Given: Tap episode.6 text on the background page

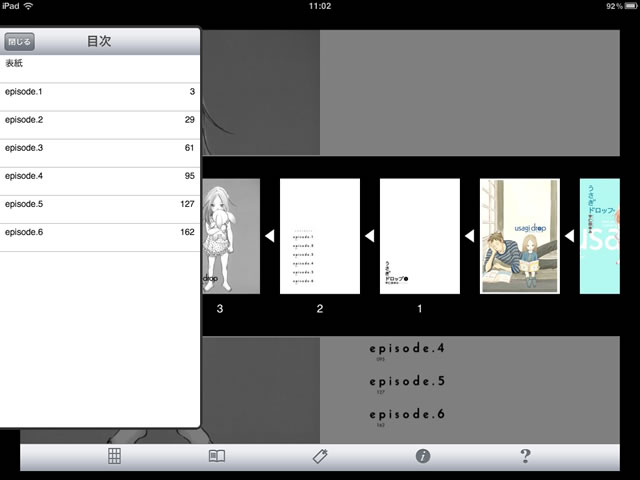Looking at the screenshot, I should [x=407, y=414].
